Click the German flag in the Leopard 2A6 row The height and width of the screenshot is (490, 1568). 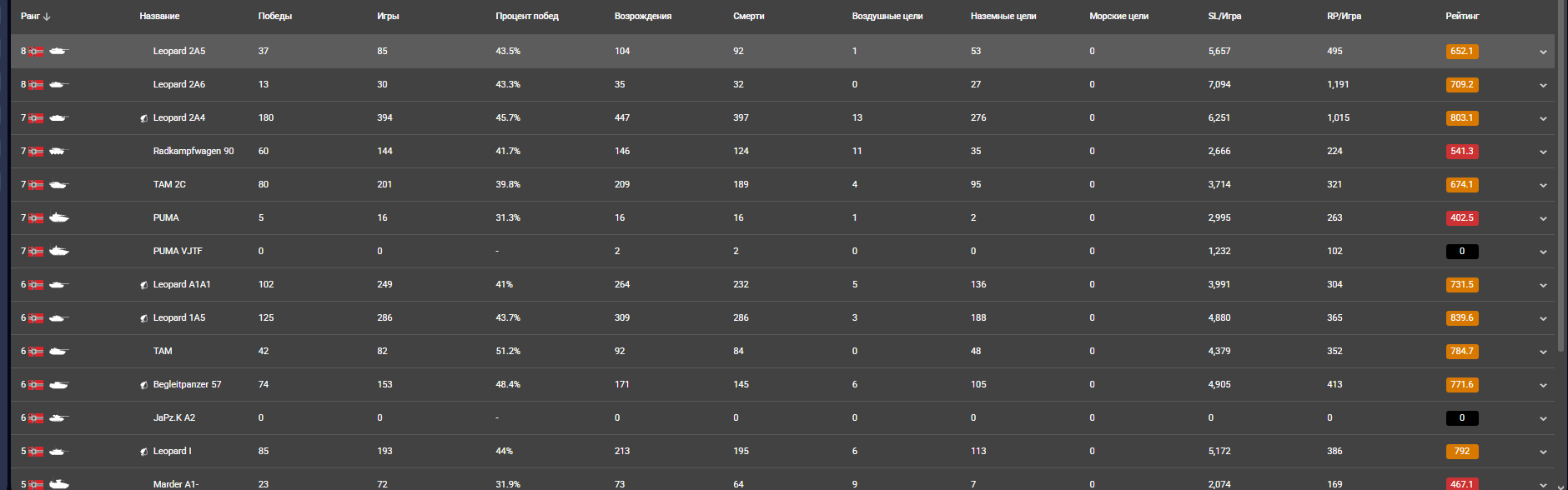click(x=36, y=84)
